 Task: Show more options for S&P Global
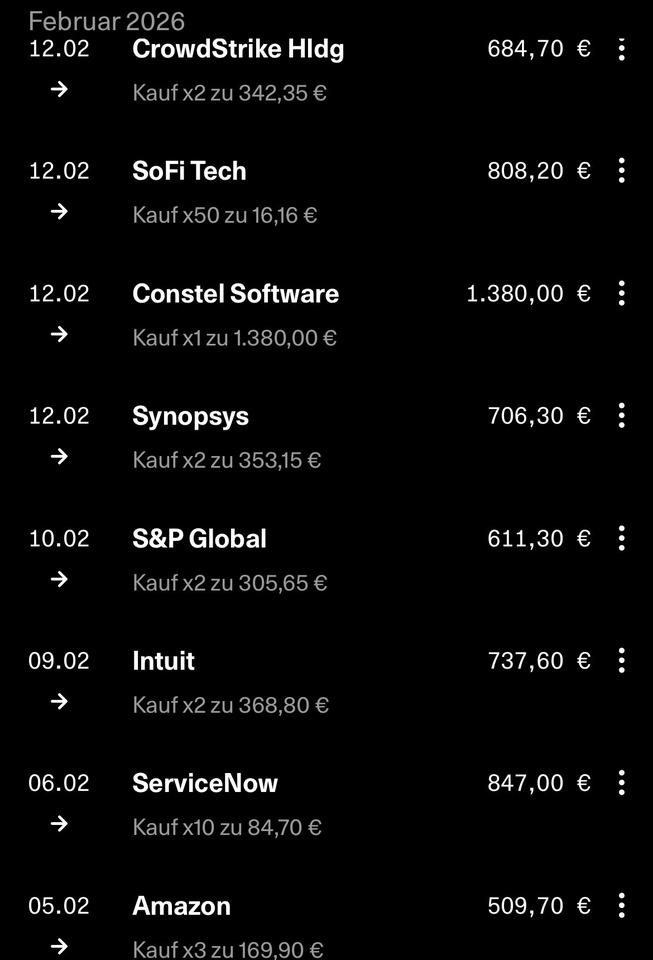[x=621, y=538]
